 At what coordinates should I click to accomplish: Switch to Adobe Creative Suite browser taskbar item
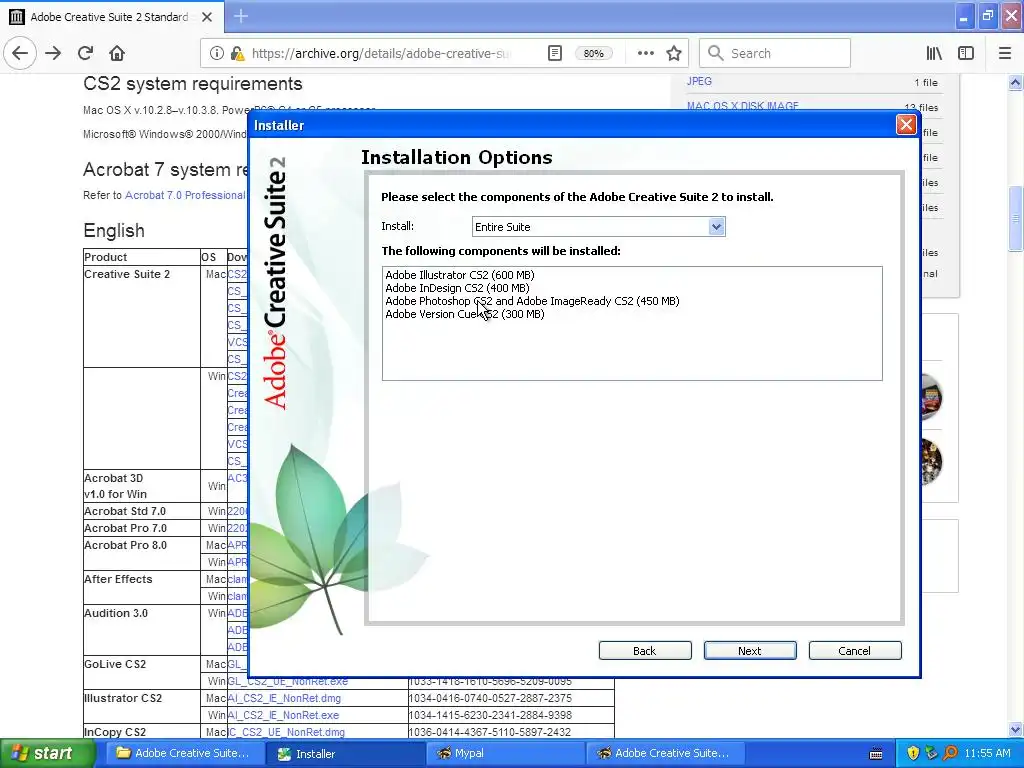[x=665, y=753]
